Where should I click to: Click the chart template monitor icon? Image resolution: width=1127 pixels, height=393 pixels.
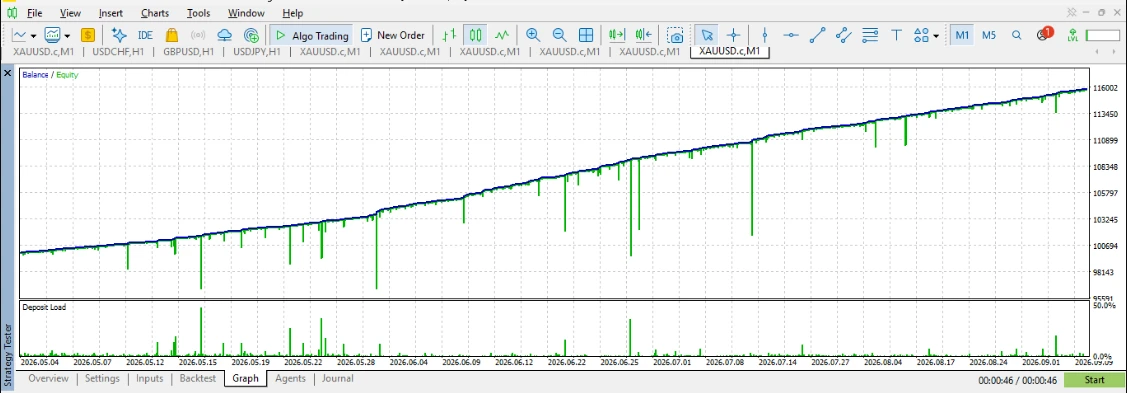(52, 34)
